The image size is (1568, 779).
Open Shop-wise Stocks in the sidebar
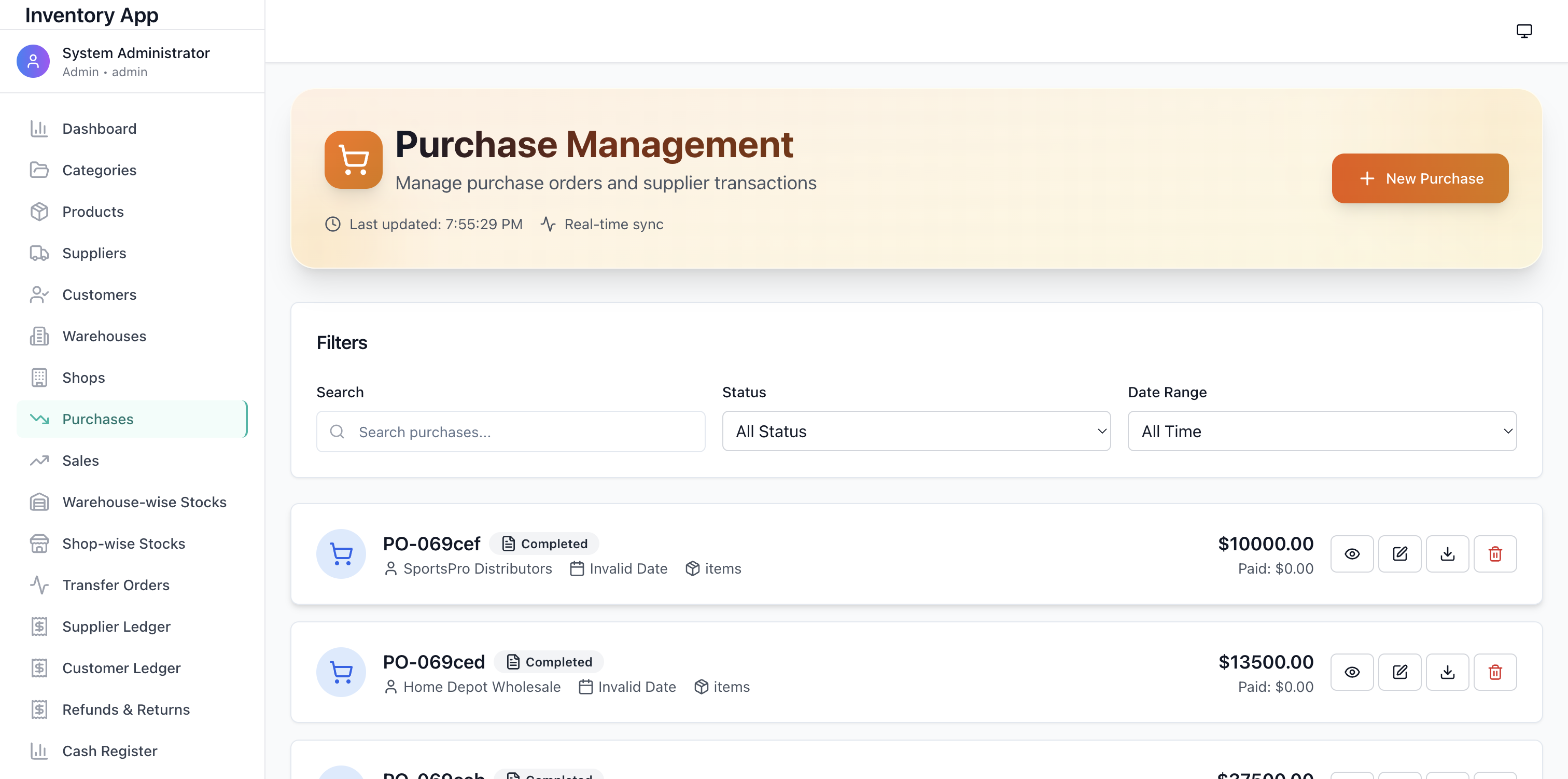coord(132,544)
